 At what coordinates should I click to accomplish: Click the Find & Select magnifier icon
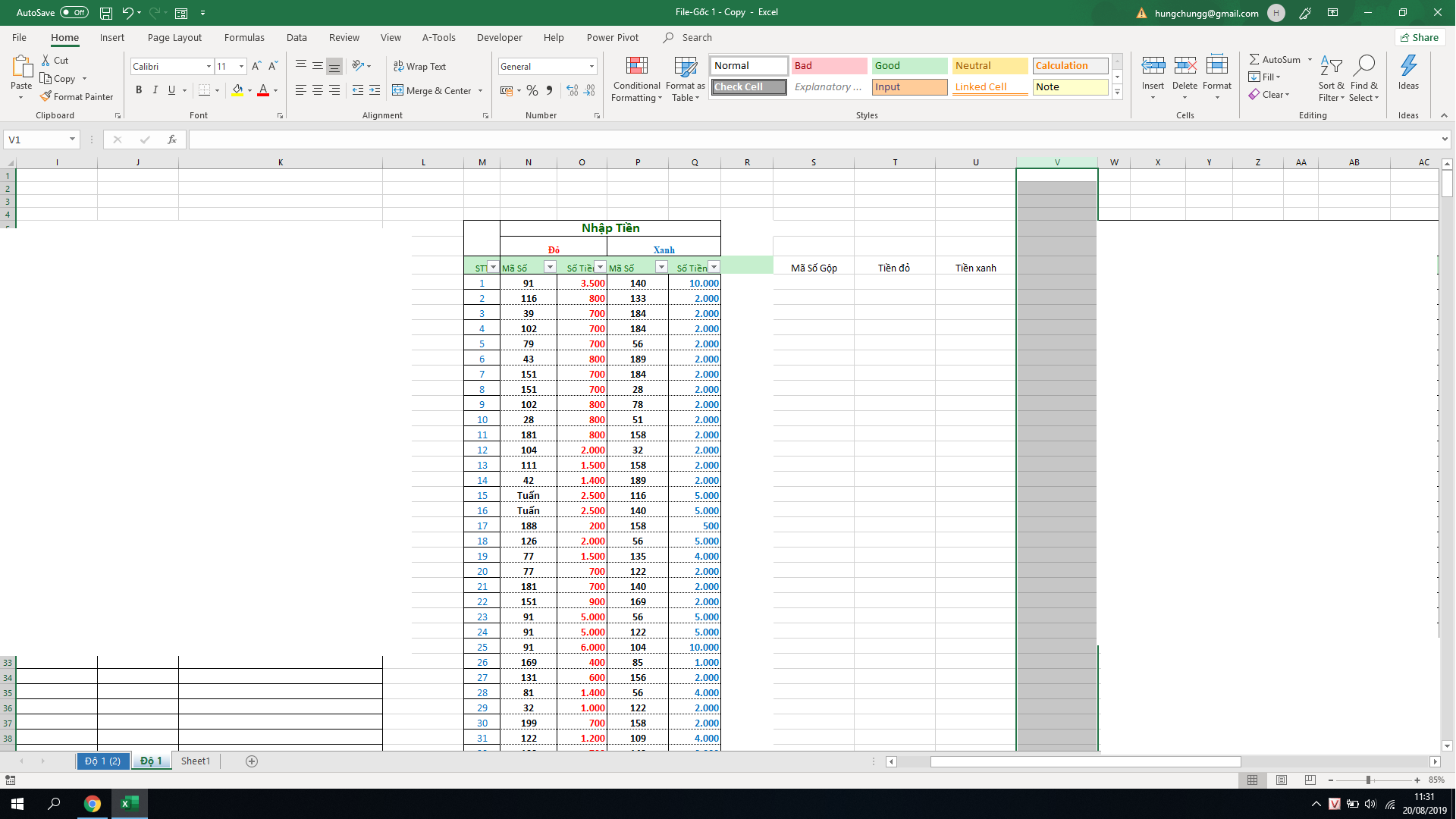pos(1363,67)
